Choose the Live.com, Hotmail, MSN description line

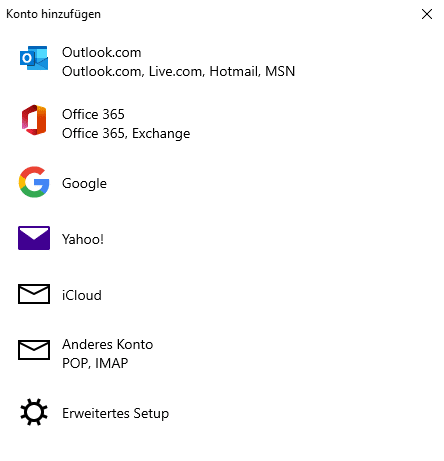pos(178,71)
